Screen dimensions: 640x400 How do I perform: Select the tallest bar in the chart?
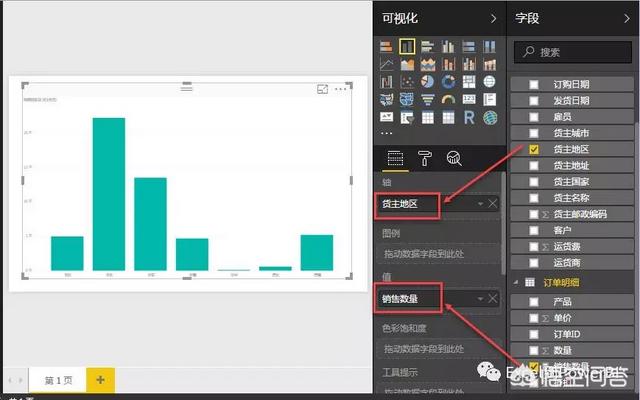109,194
